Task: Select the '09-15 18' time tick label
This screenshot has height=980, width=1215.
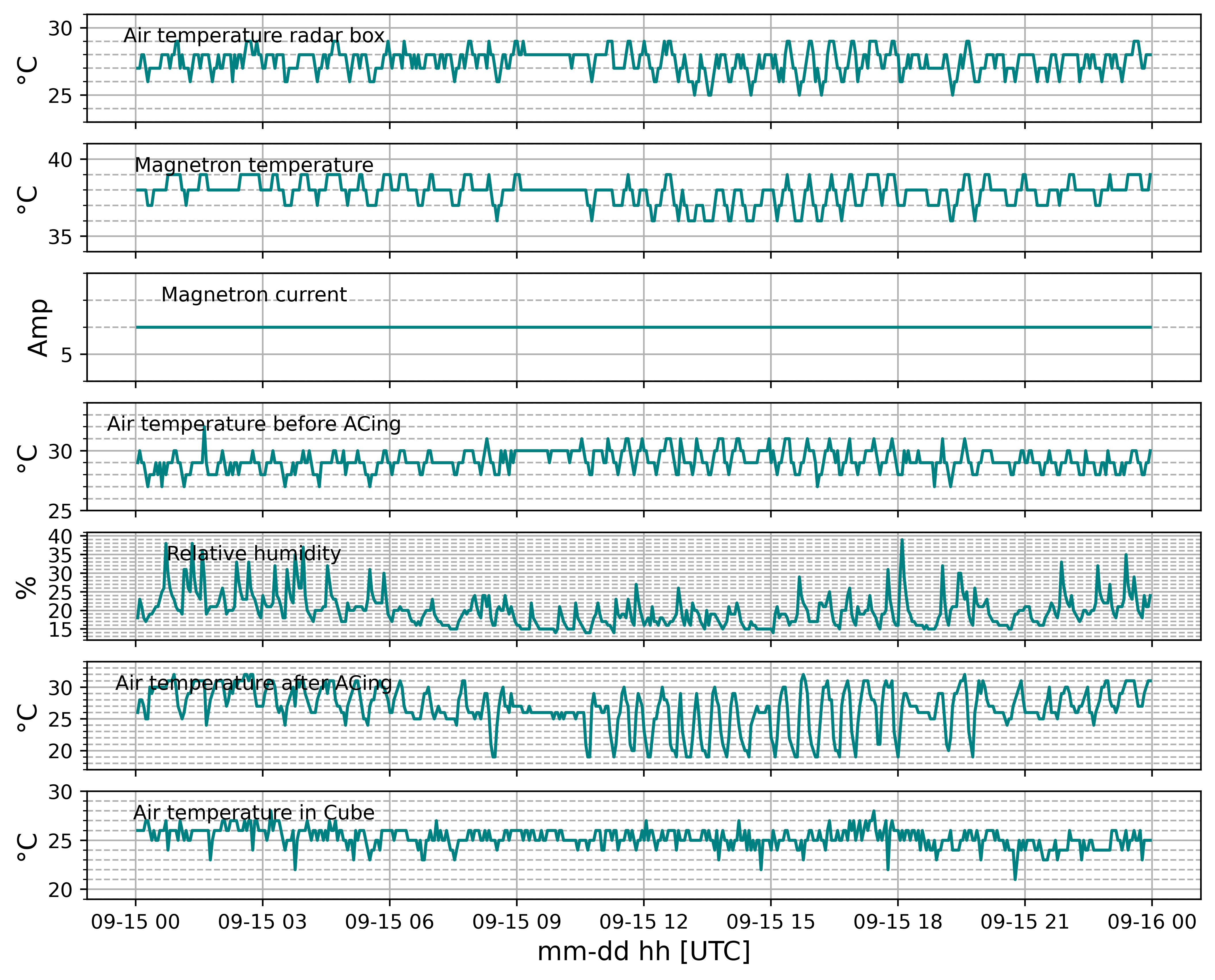Action: tap(898, 922)
